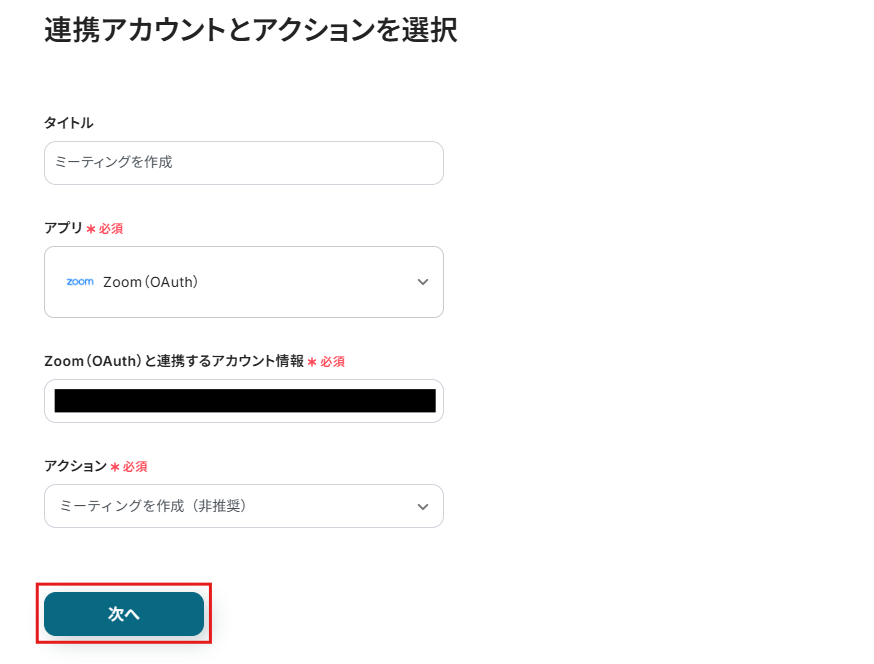Click the アクション field label
This screenshot has width=874, height=664.
pos(75,466)
